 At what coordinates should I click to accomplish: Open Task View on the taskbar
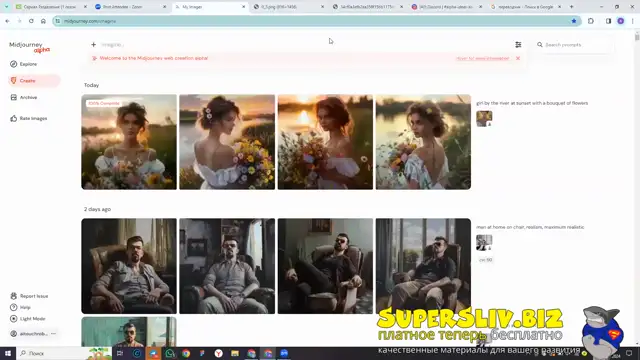point(120,353)
